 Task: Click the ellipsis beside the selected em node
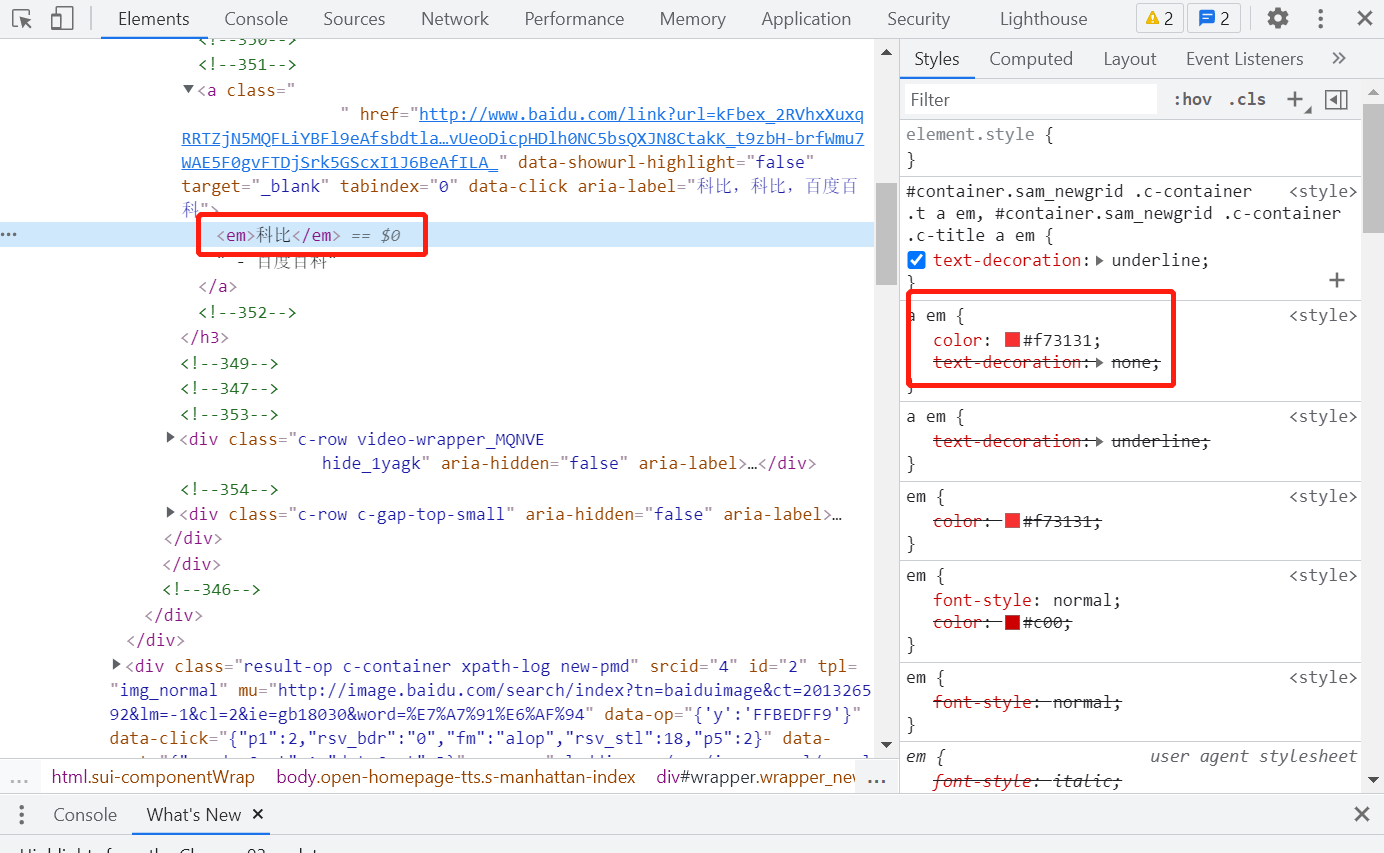click(10, 235)
